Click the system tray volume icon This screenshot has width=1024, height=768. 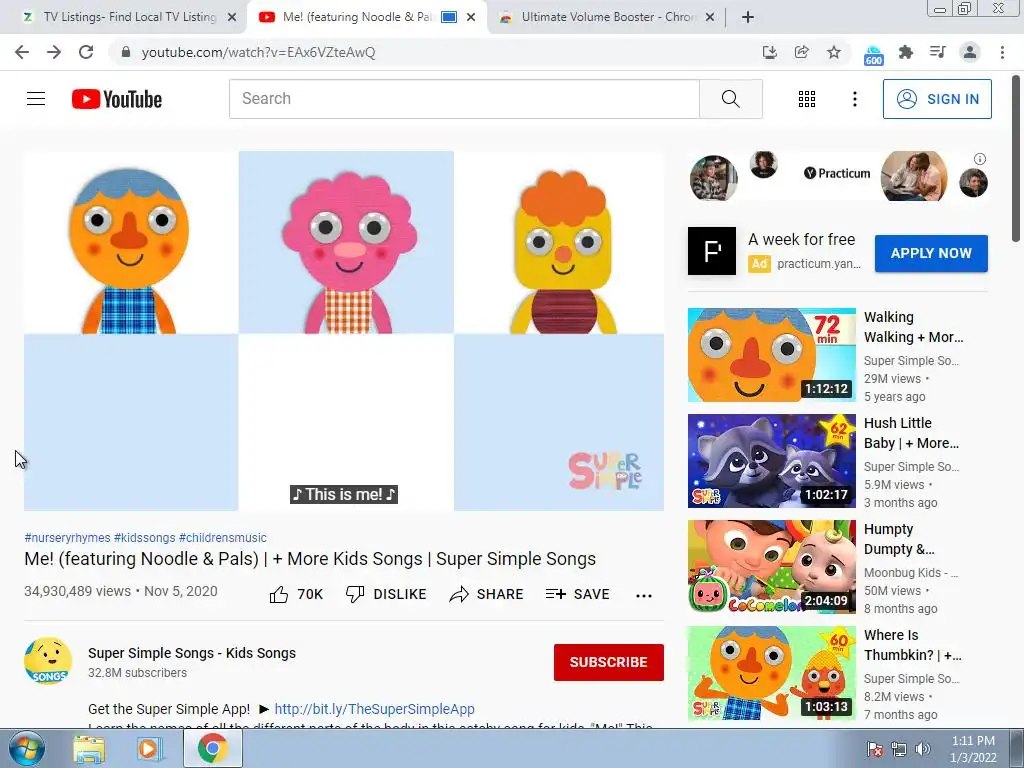pyautogui.click(x=923, y=749)
